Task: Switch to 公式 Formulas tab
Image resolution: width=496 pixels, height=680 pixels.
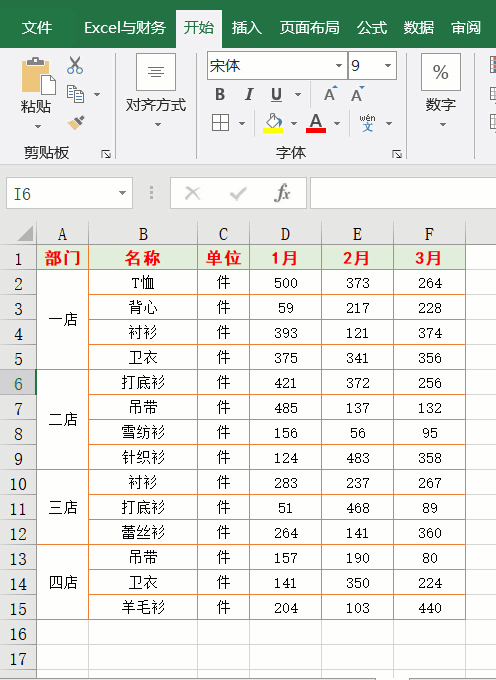Action: click(x=372, y=28)
